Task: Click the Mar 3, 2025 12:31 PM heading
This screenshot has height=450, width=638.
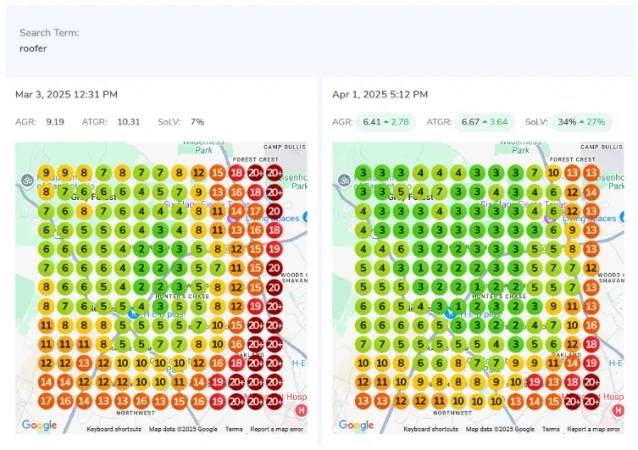Action: 66,95
